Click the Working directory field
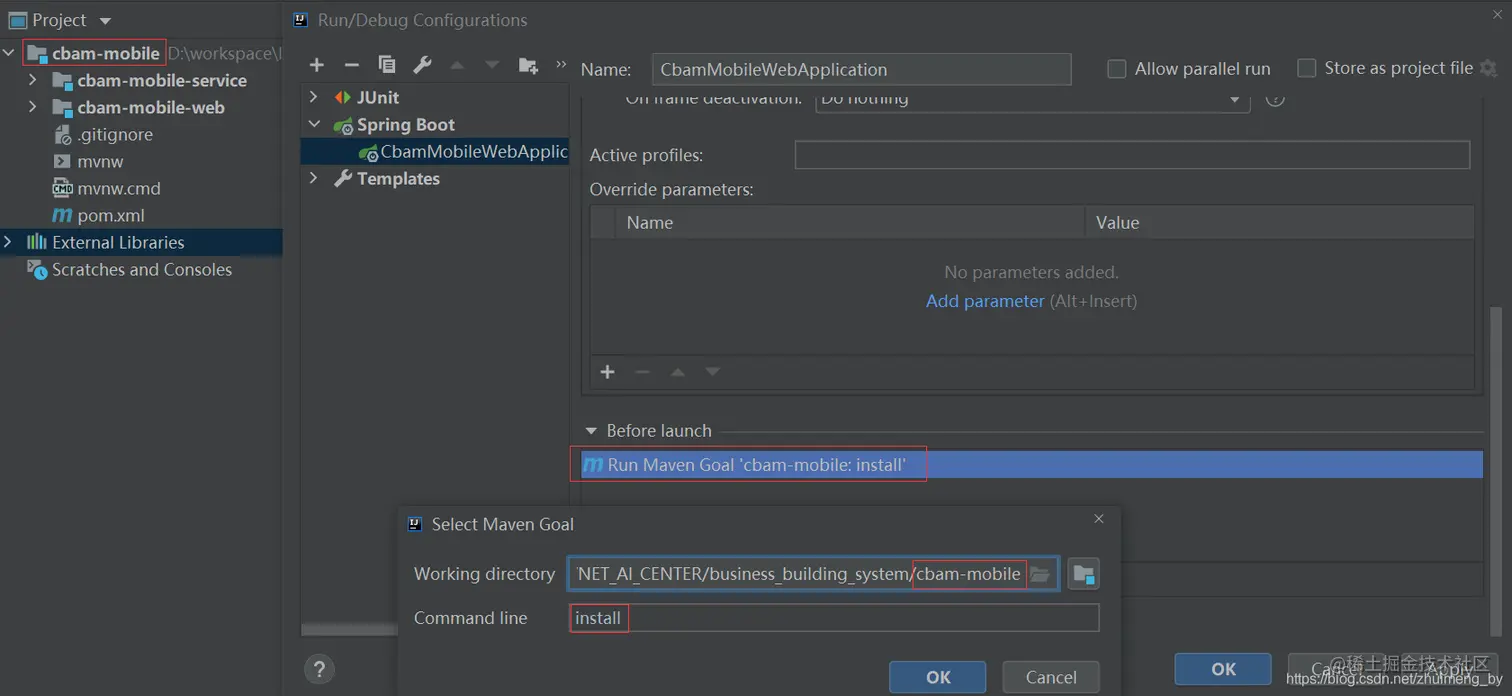 click(813, 574)
